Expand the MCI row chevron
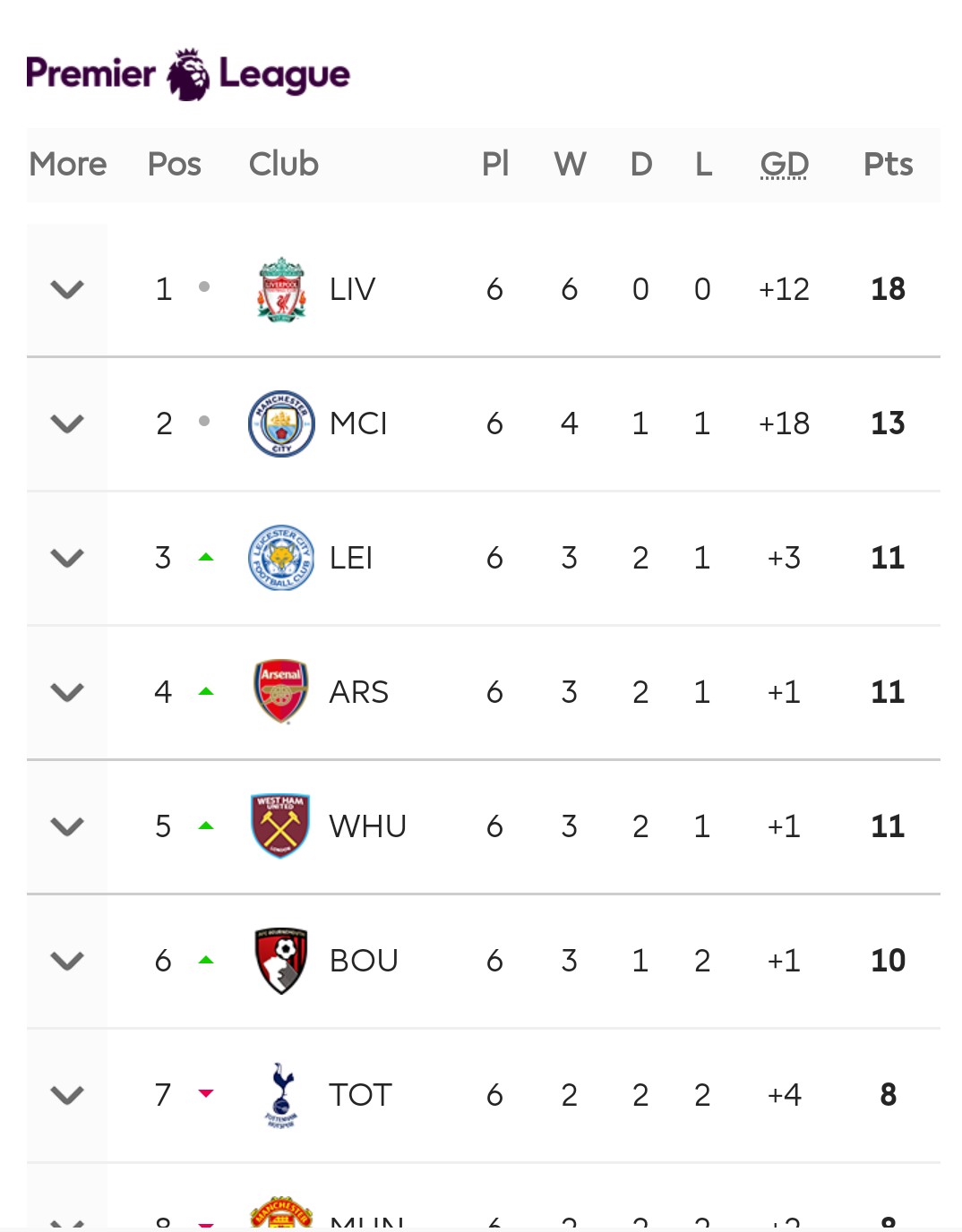 point(67,423)
